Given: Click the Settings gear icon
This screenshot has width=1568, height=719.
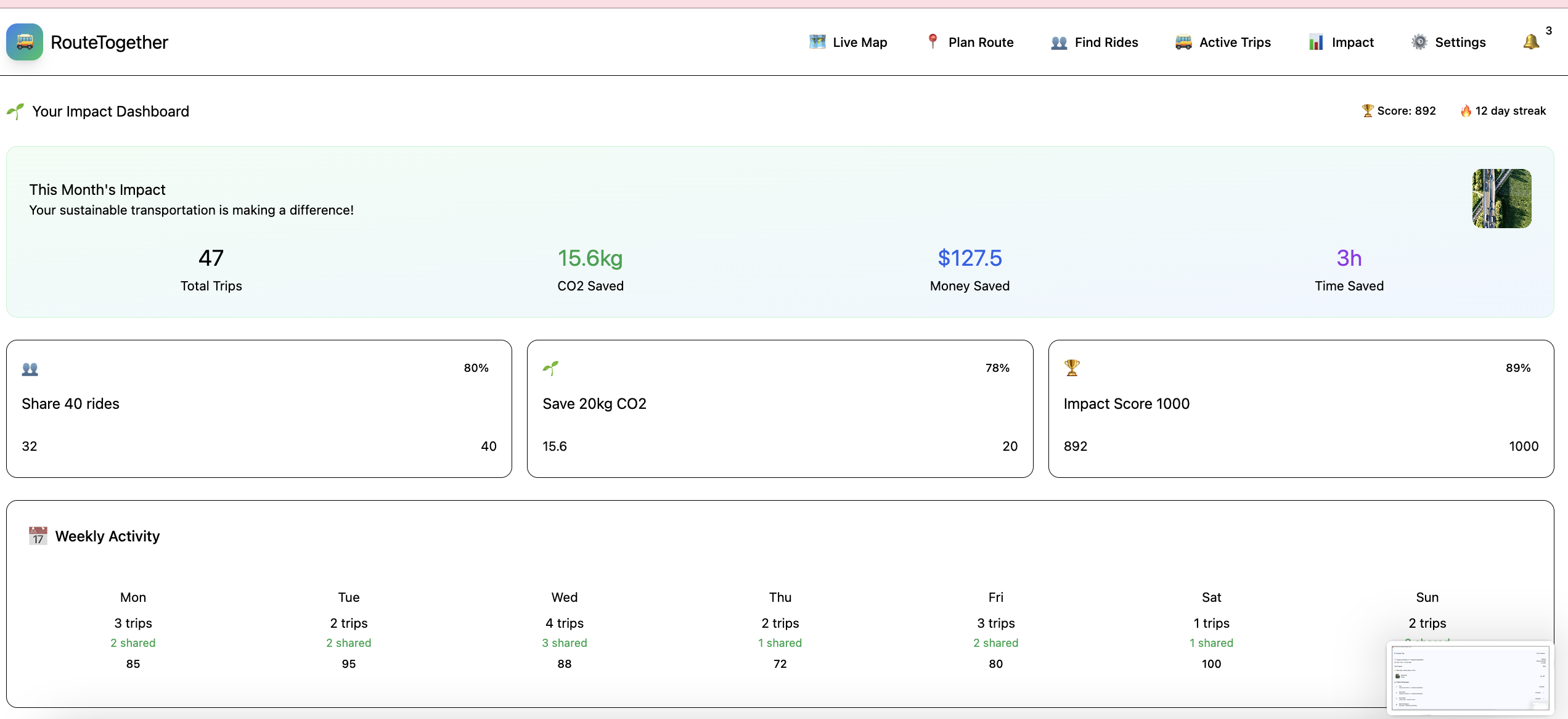Looking at the screenshot, I should coord(1419,42).
